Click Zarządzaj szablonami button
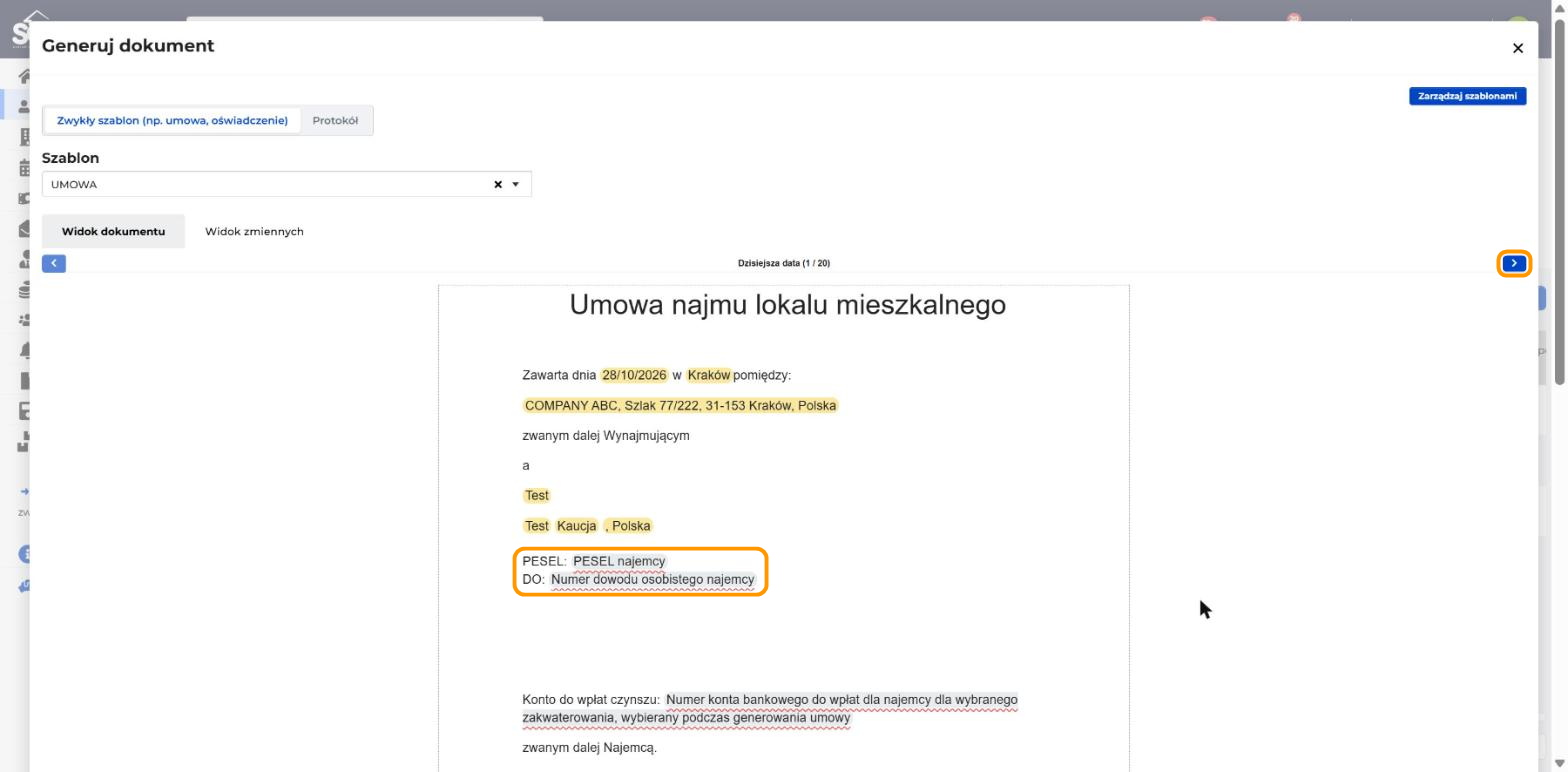Screen dimensions: 1568x772 (1467, 96)
